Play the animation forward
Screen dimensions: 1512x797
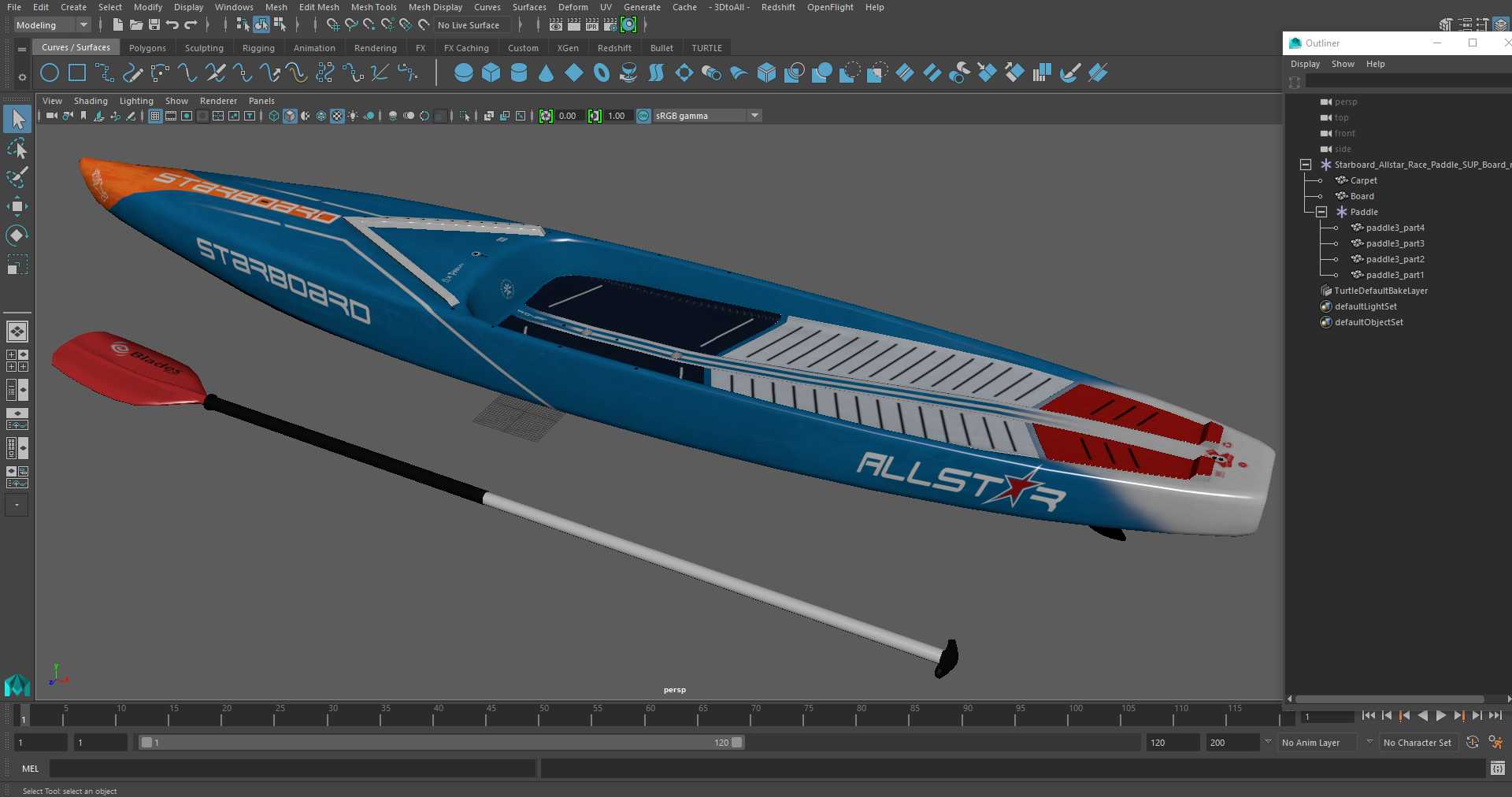pyautogui.click(x=1440, y=716)
